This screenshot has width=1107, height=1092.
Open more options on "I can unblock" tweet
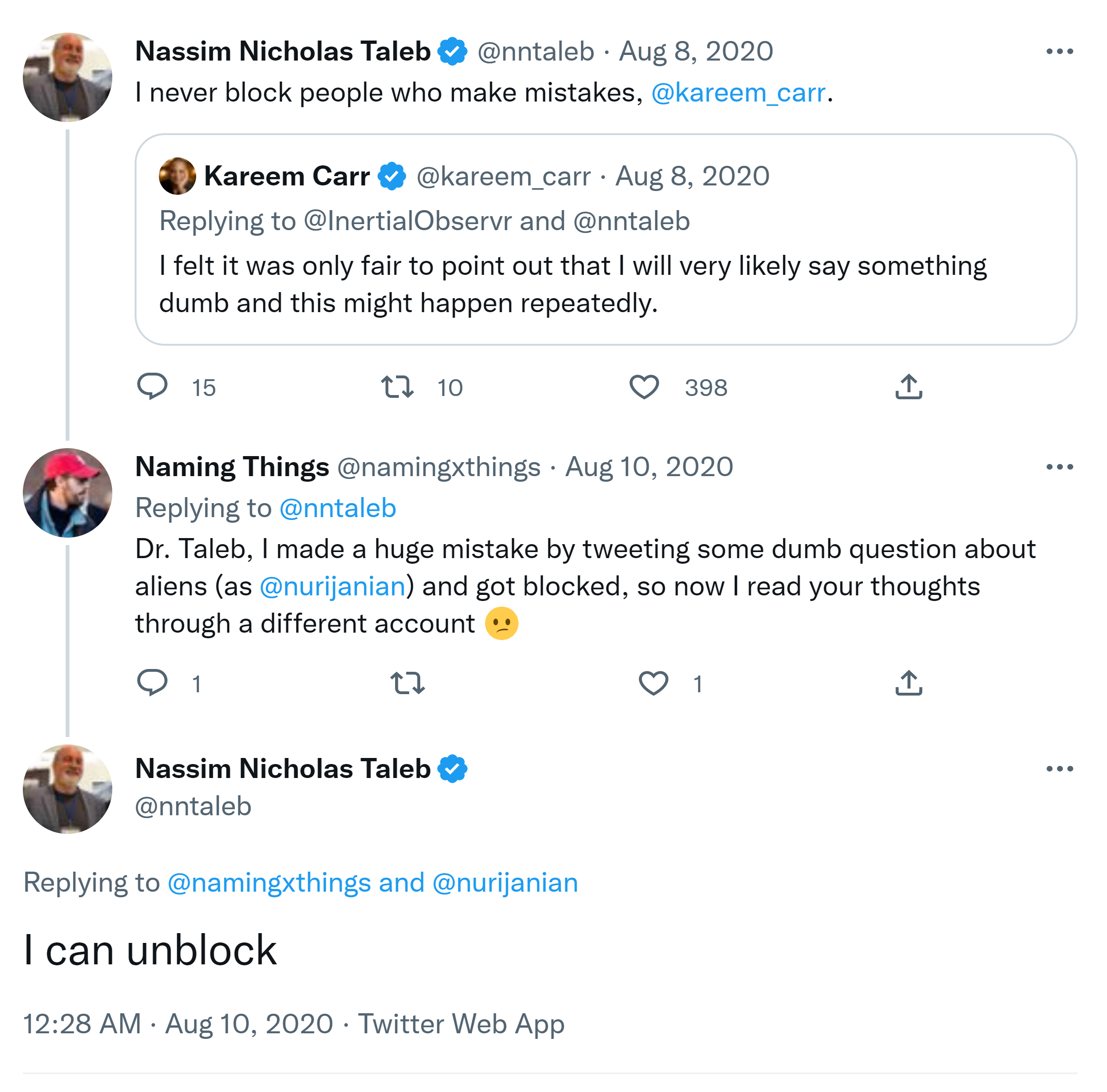click(1059, 768)
